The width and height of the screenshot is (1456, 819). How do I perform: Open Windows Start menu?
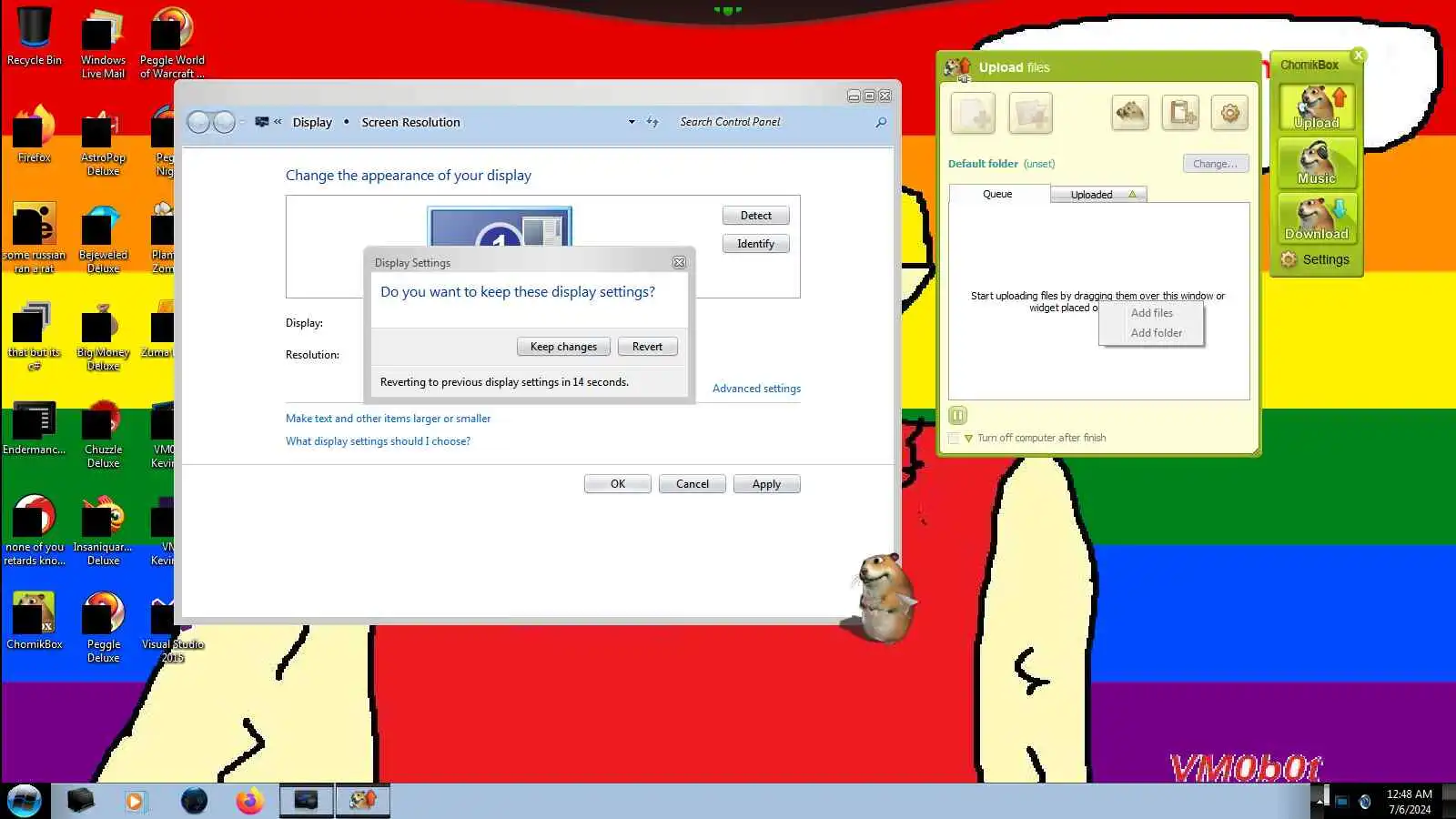coord(25,801)
